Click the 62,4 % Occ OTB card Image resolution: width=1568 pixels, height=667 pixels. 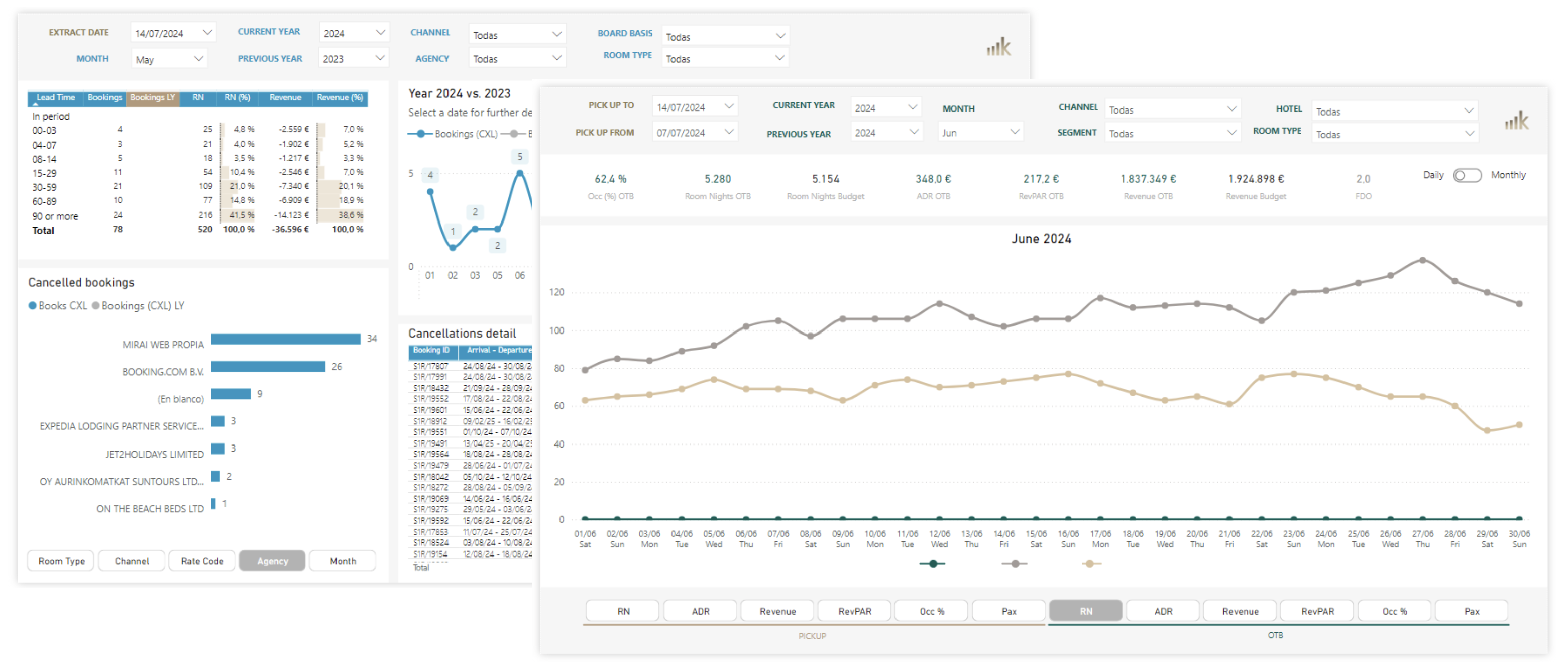coord(611,186)
